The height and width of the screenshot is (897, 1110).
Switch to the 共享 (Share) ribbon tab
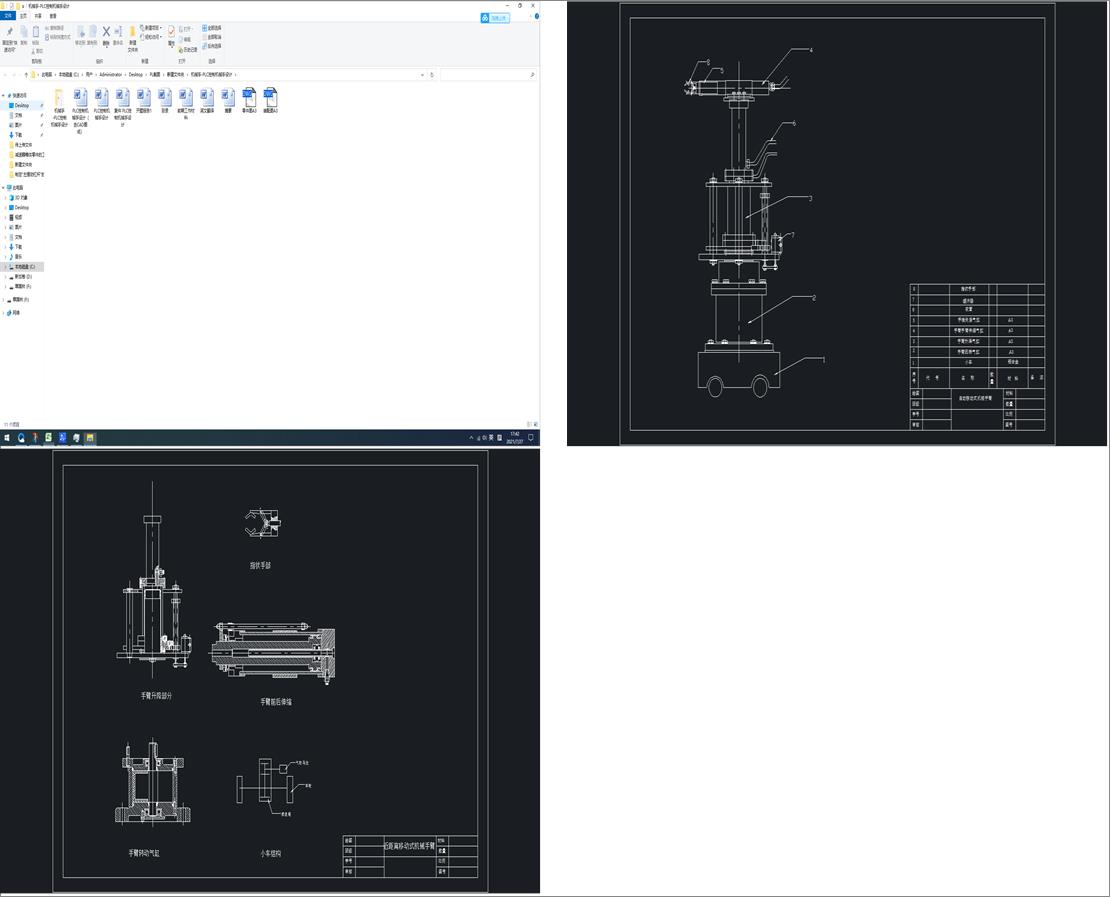coord(38,16)
